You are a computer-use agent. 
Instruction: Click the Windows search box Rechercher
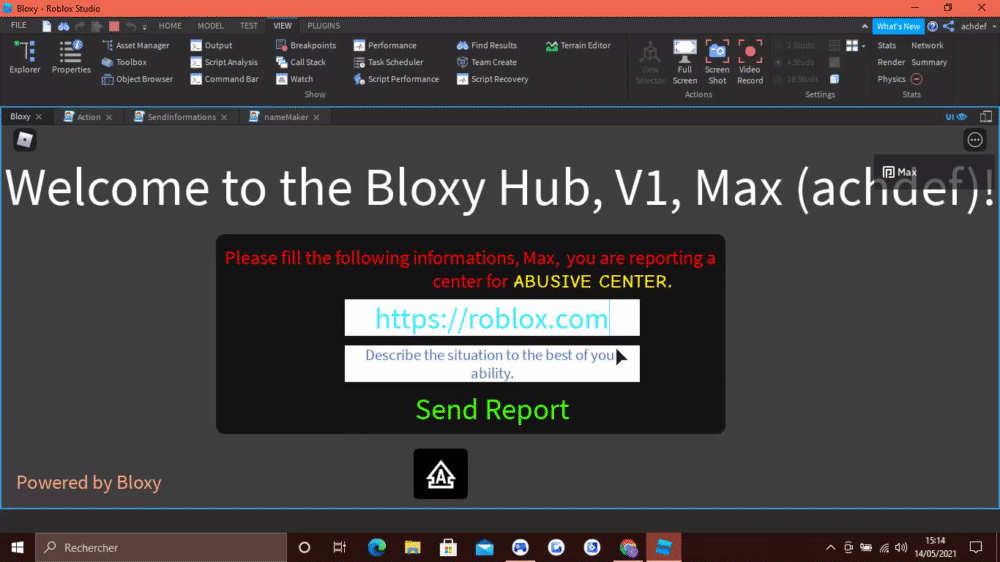click(x=161, y=547)
